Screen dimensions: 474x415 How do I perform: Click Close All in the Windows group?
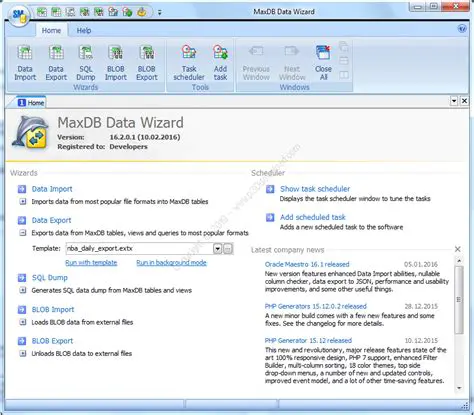(x=323, y=63)
